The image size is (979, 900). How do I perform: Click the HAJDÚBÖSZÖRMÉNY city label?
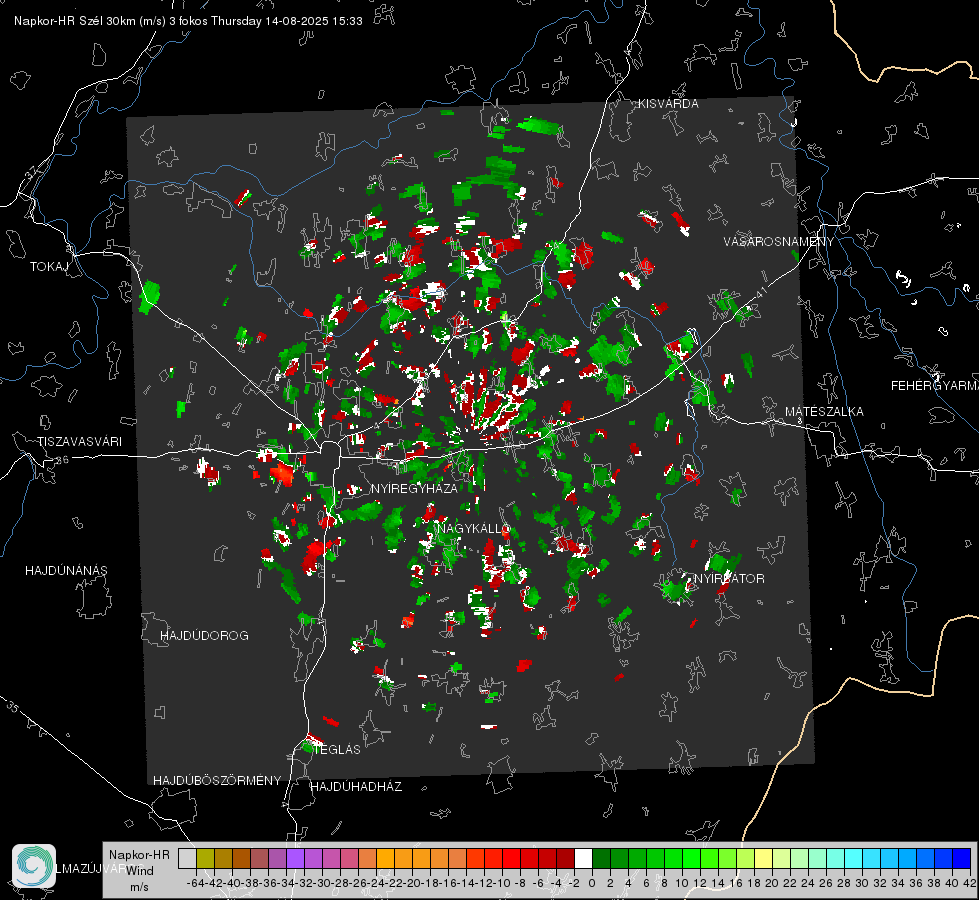coord(217,781)
